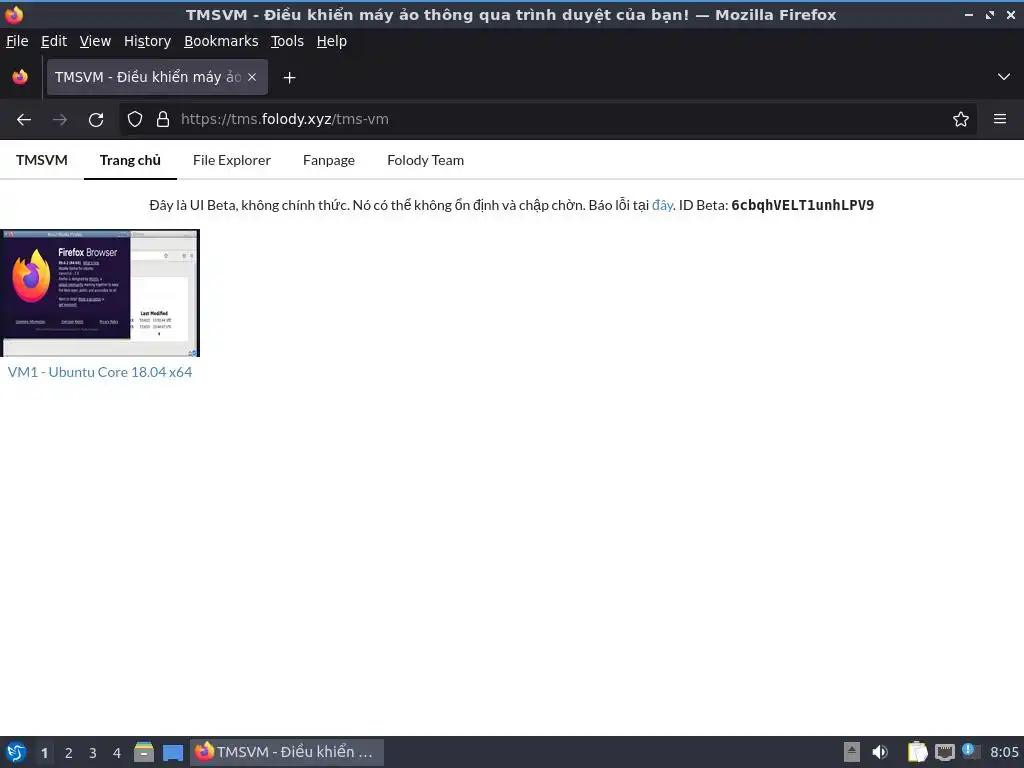1024x768 pixels.
Task: Click the TMSVM brand link
Action: (x=42, y=160)
